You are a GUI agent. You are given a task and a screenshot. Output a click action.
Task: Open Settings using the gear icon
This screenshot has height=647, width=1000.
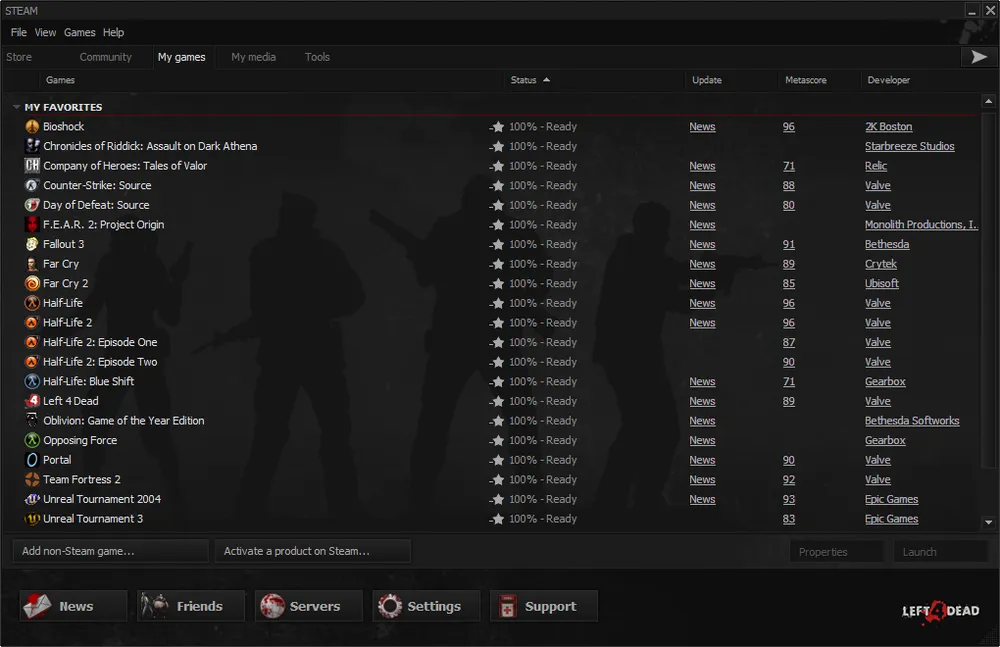pos(390,606)
